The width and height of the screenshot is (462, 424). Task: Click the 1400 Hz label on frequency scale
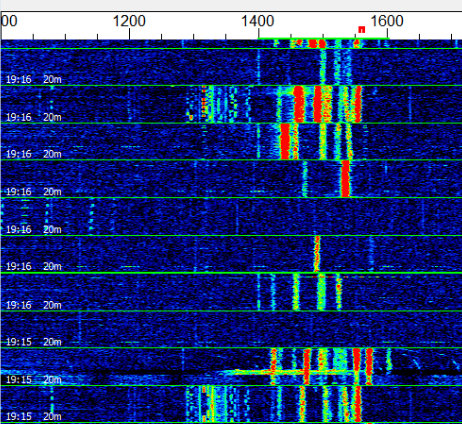(258, 22)
